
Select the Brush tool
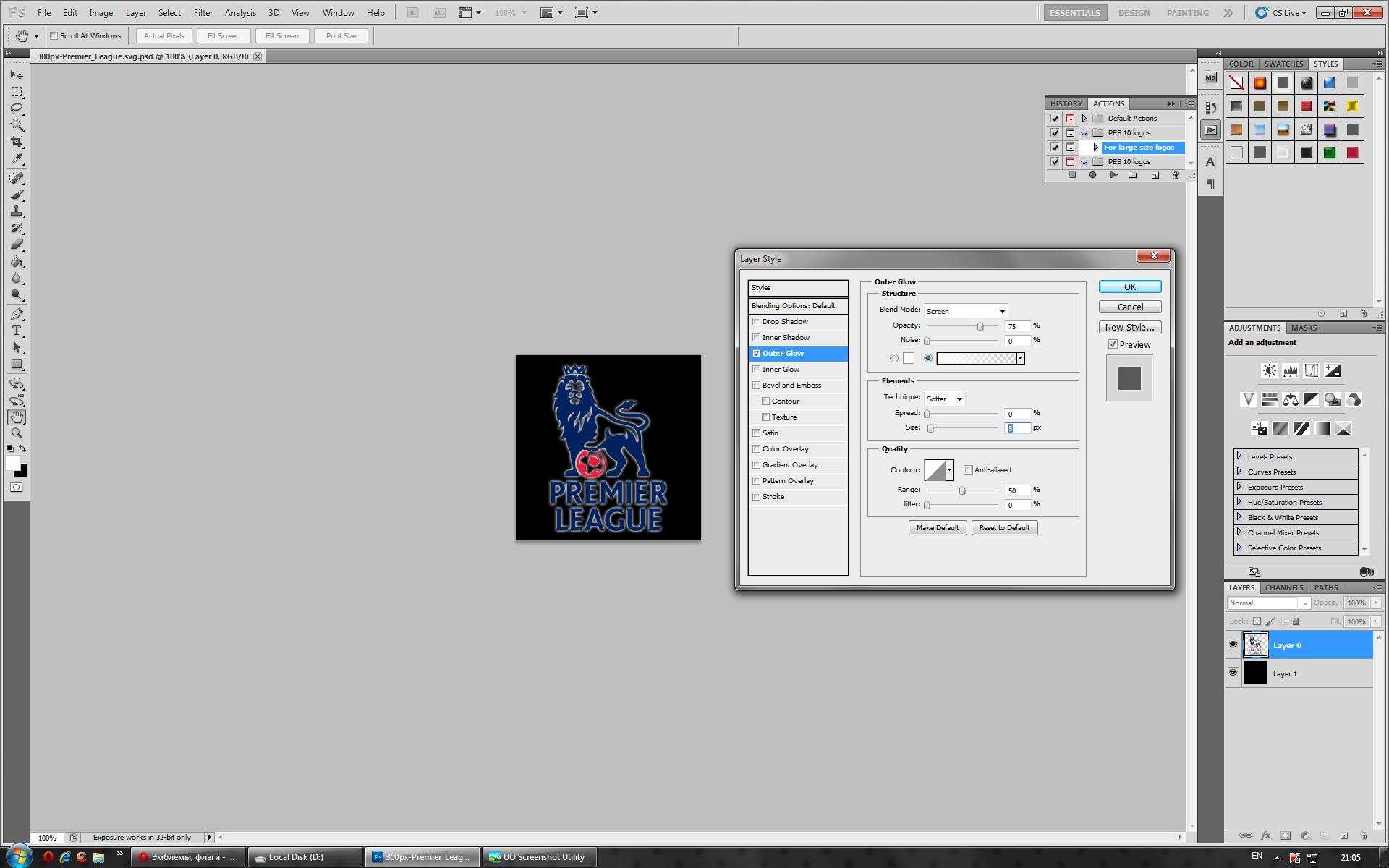click(17, 195)
